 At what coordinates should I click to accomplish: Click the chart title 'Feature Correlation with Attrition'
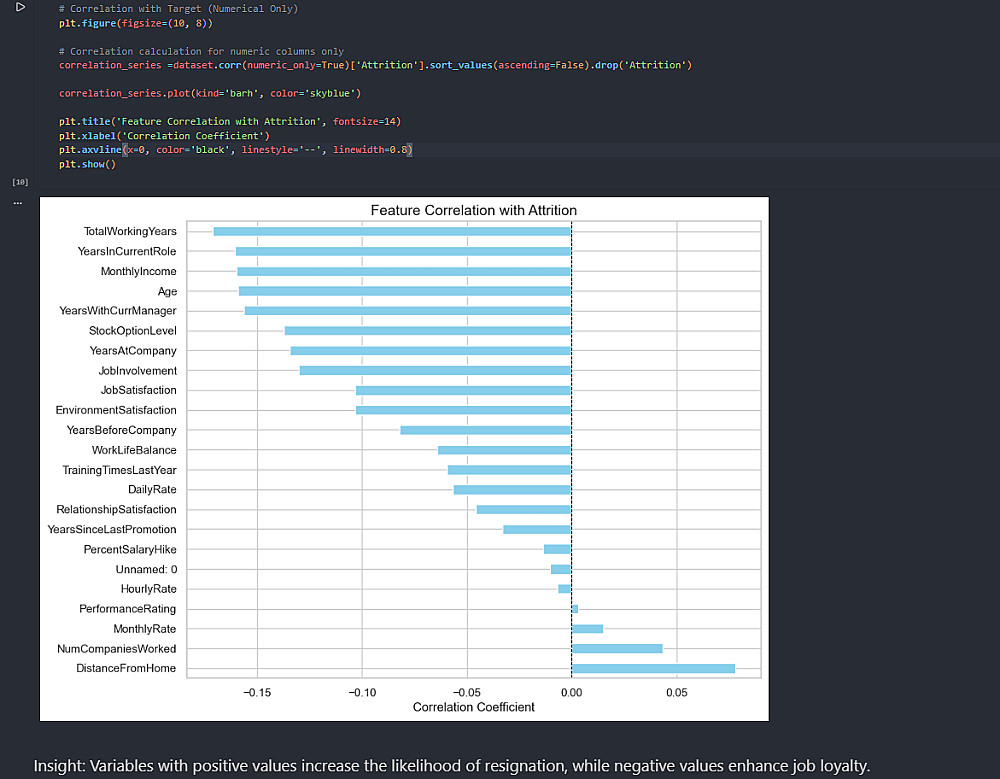click(473, 211)
